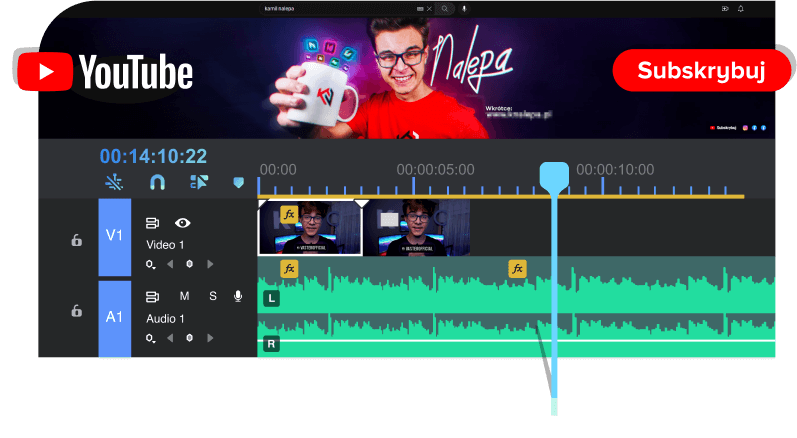Toggle lock on the A1 track
This screenshot has height=438, width=797.
(x=76, y=311)
